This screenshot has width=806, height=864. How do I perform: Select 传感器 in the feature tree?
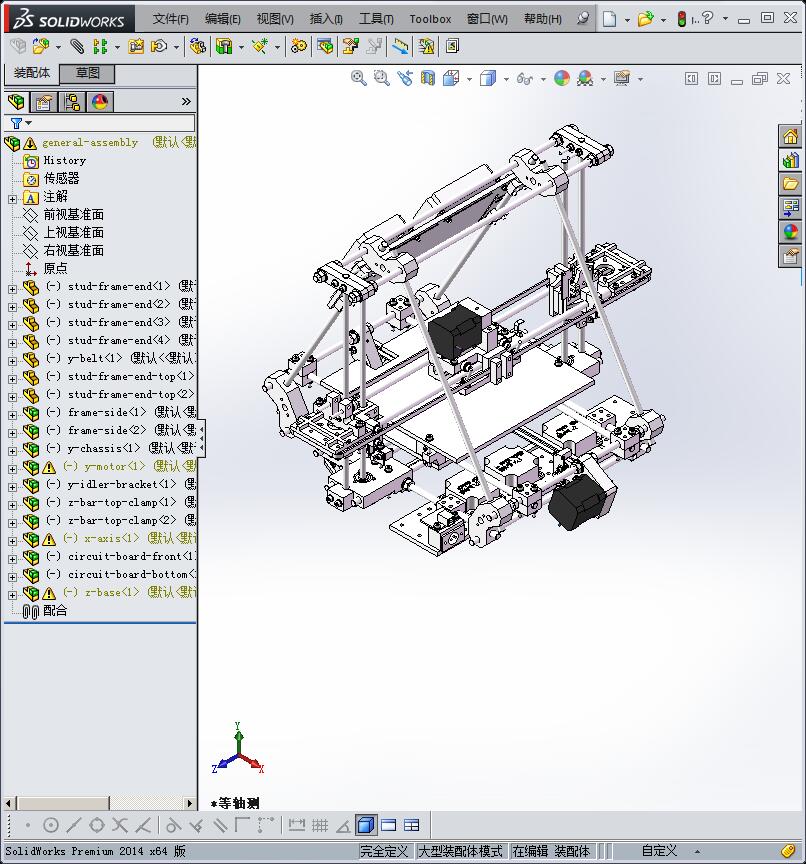point(61,179)
